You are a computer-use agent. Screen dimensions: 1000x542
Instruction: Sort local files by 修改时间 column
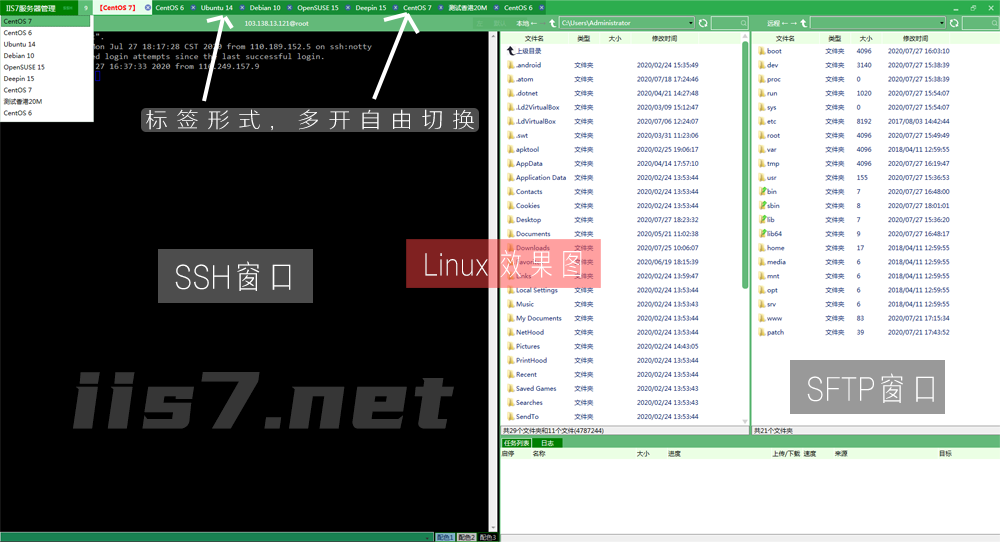[x=664, y=38]
